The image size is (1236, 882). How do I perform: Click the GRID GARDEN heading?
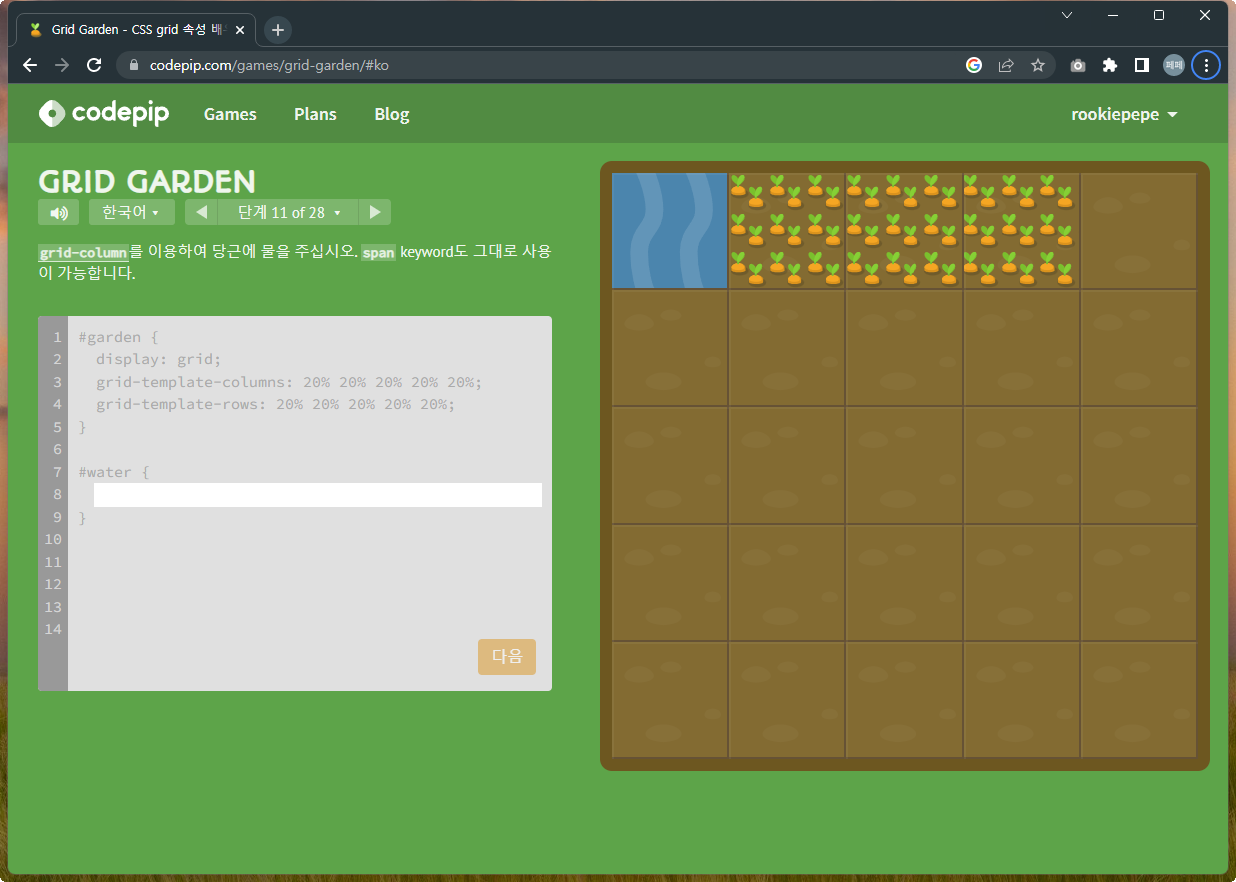[147, 182]
